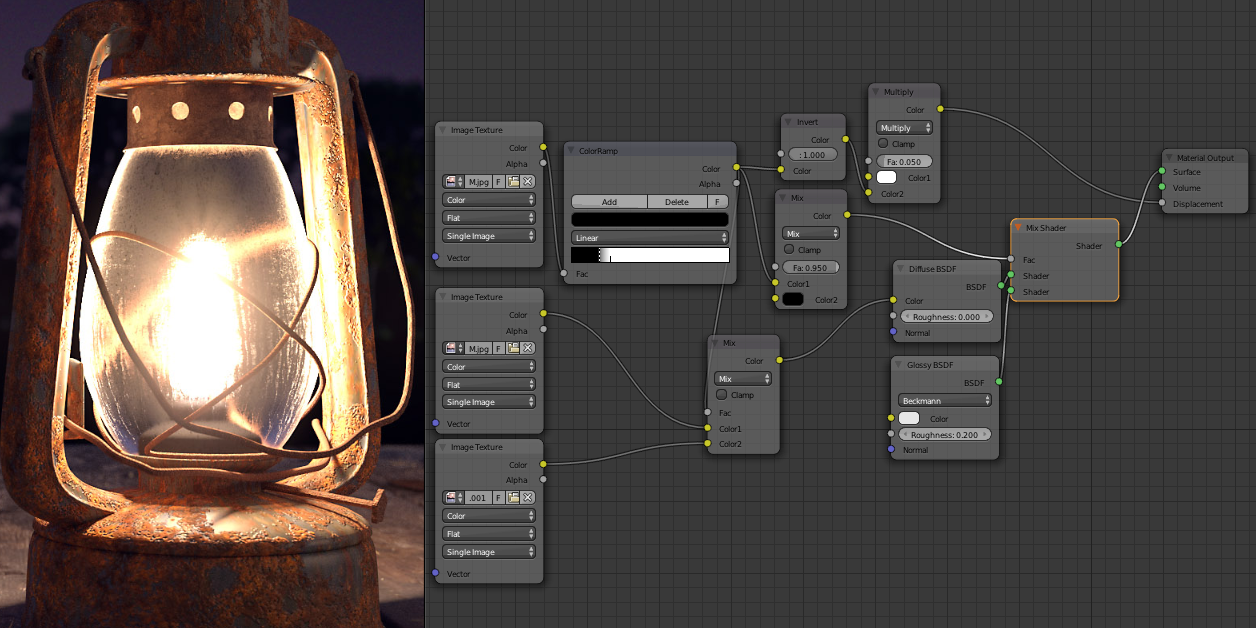This screenshot has height=628, width=1256.
Task: Click the Surface input socket on Material Output
Action: (x=1162, y=172)
